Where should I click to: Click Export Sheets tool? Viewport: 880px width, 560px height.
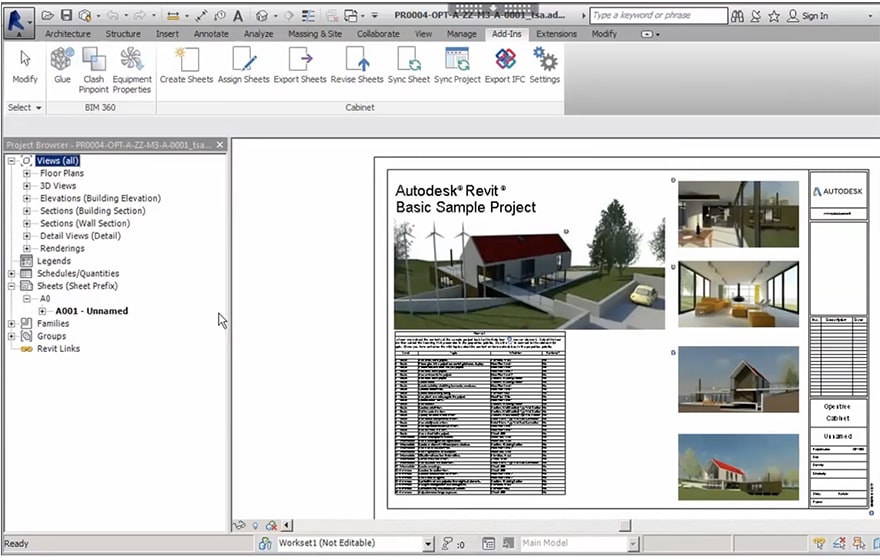point(300,66)
